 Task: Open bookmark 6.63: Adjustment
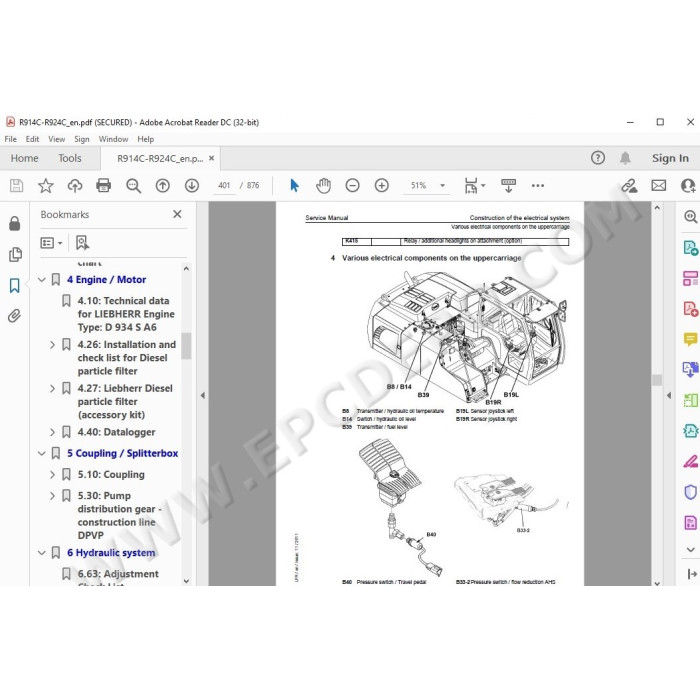[118, 574]
